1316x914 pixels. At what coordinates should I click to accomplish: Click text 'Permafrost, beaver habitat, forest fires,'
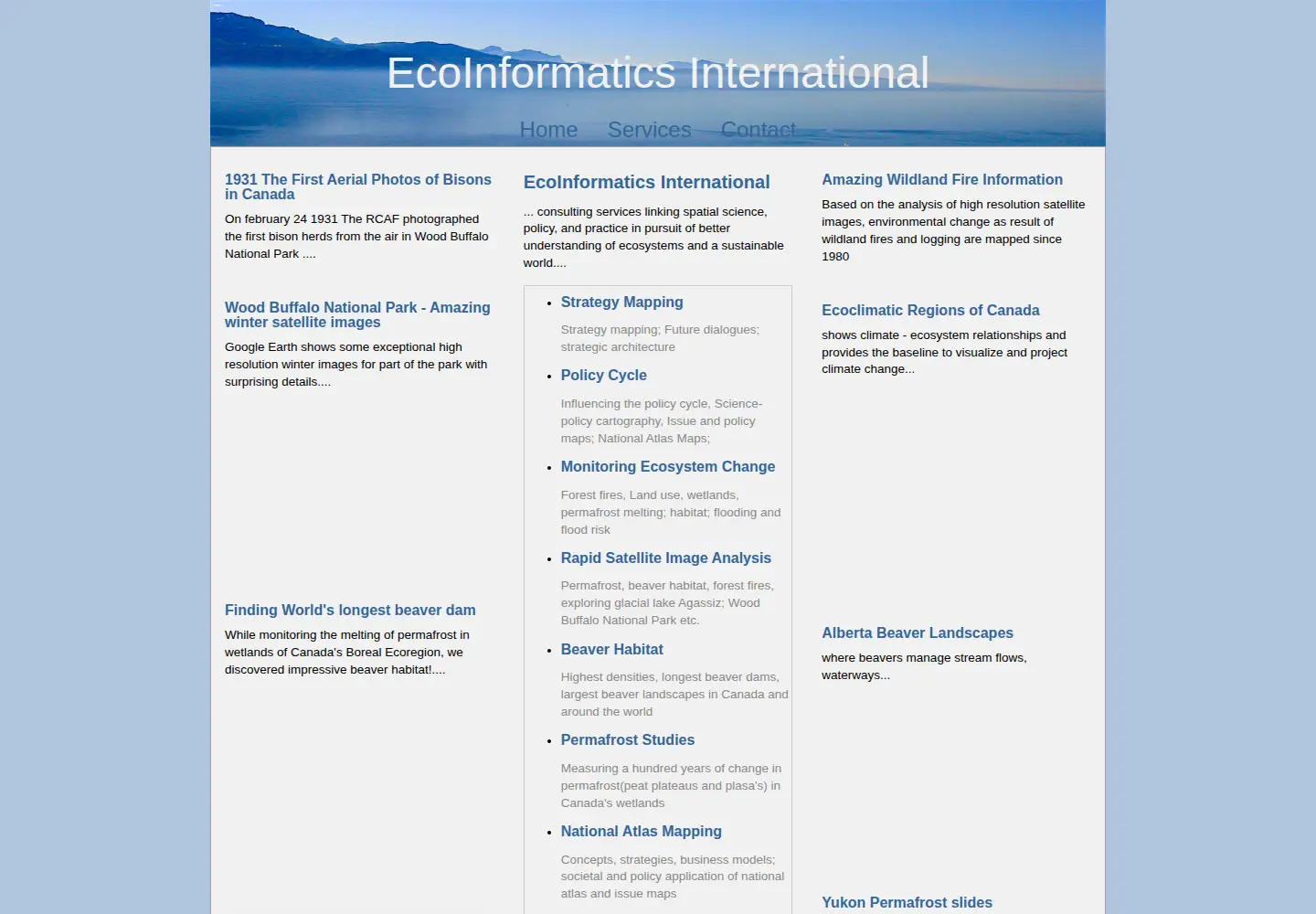[667, 586]
